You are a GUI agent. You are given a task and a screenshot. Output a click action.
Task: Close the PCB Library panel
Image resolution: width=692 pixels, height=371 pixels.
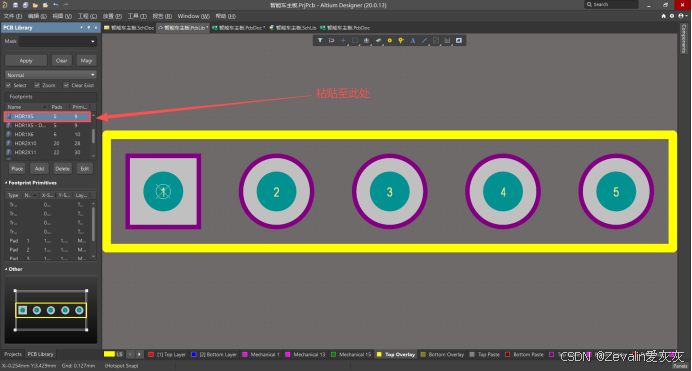click(x=96, y=27)
